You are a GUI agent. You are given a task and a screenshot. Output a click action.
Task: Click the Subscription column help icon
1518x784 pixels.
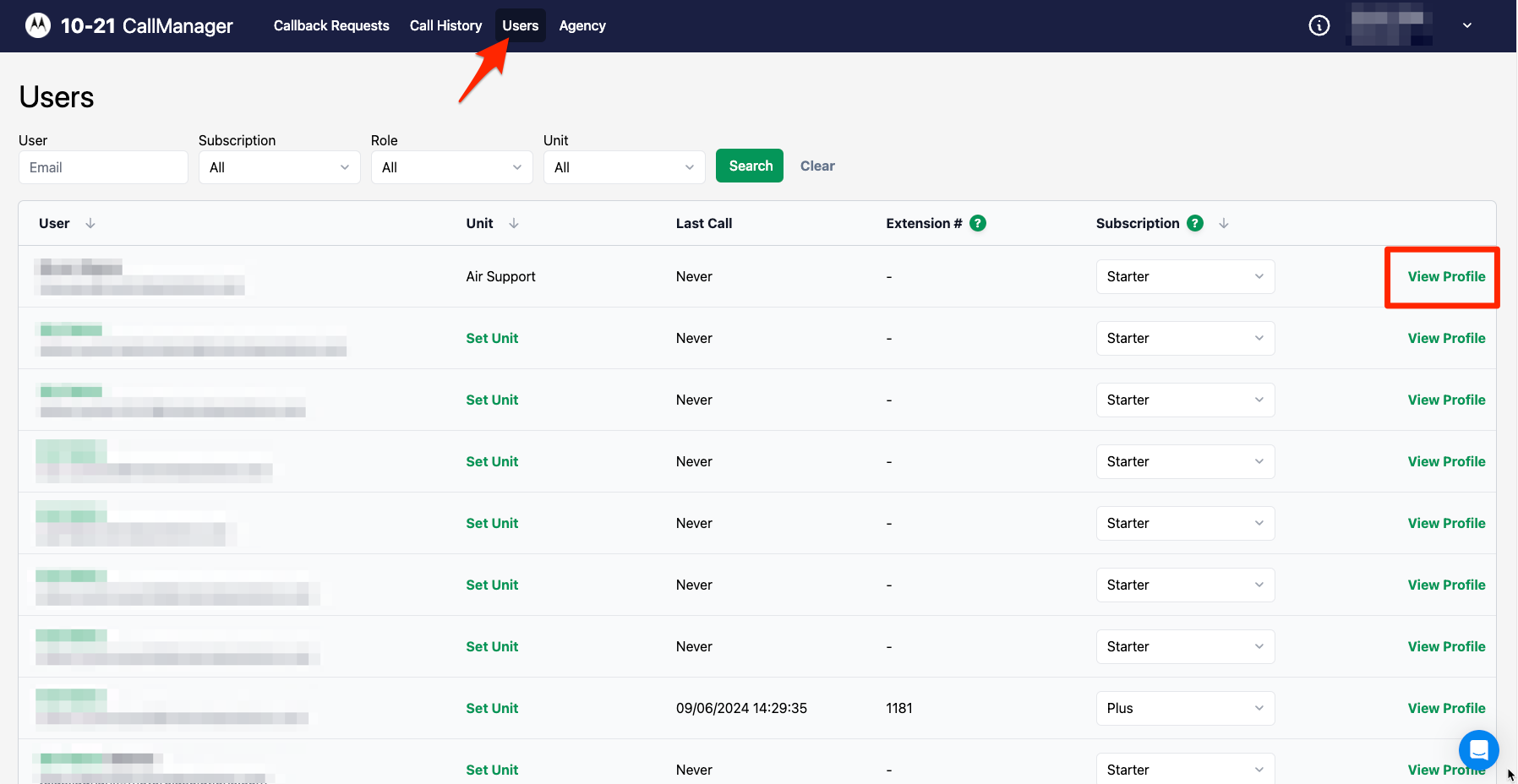[1195, 223]
